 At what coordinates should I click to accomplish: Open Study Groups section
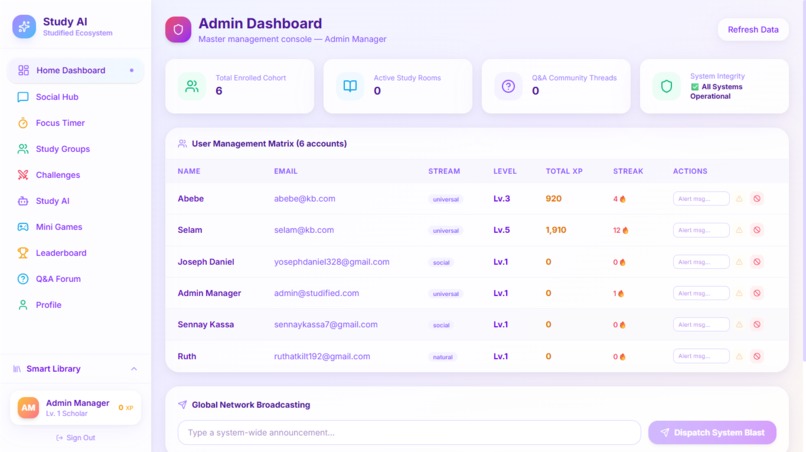click(75, 149)
